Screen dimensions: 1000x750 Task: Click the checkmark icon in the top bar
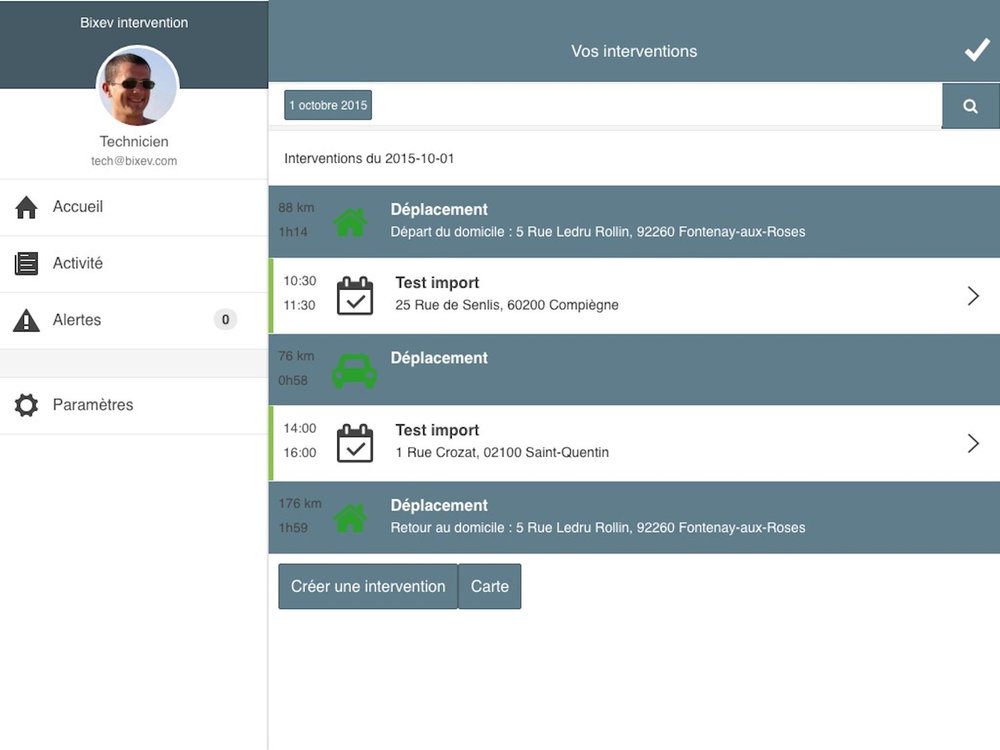pos(977,49)
